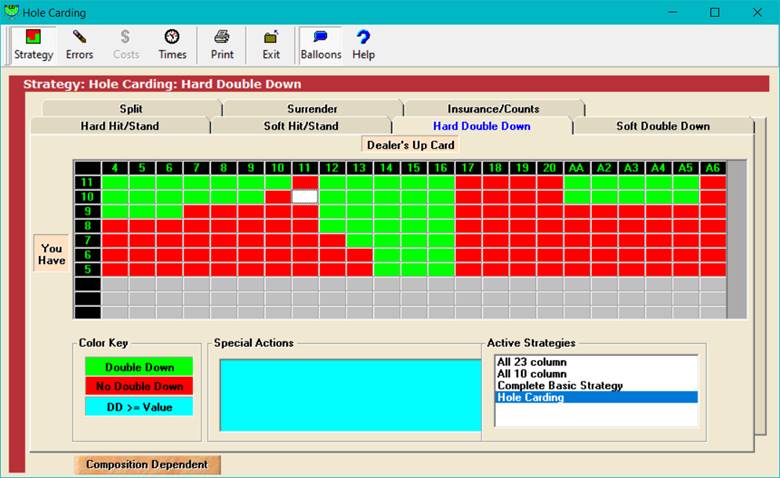The image size is (780, 478).
Task: Pick the green Double Down color key
Action: point(139,367)
